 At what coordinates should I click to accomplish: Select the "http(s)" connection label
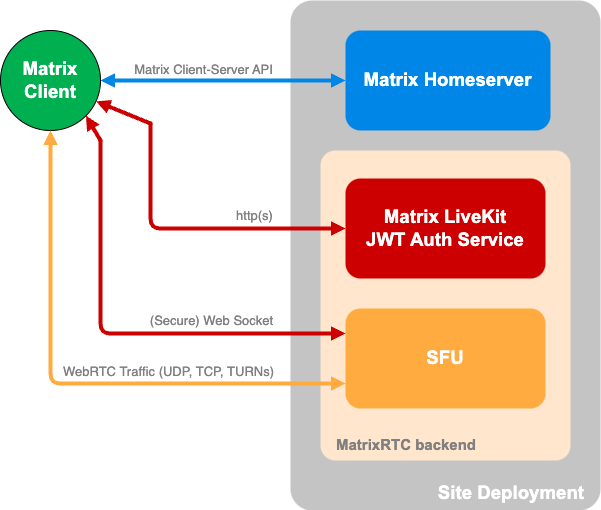tap(253, 216)
